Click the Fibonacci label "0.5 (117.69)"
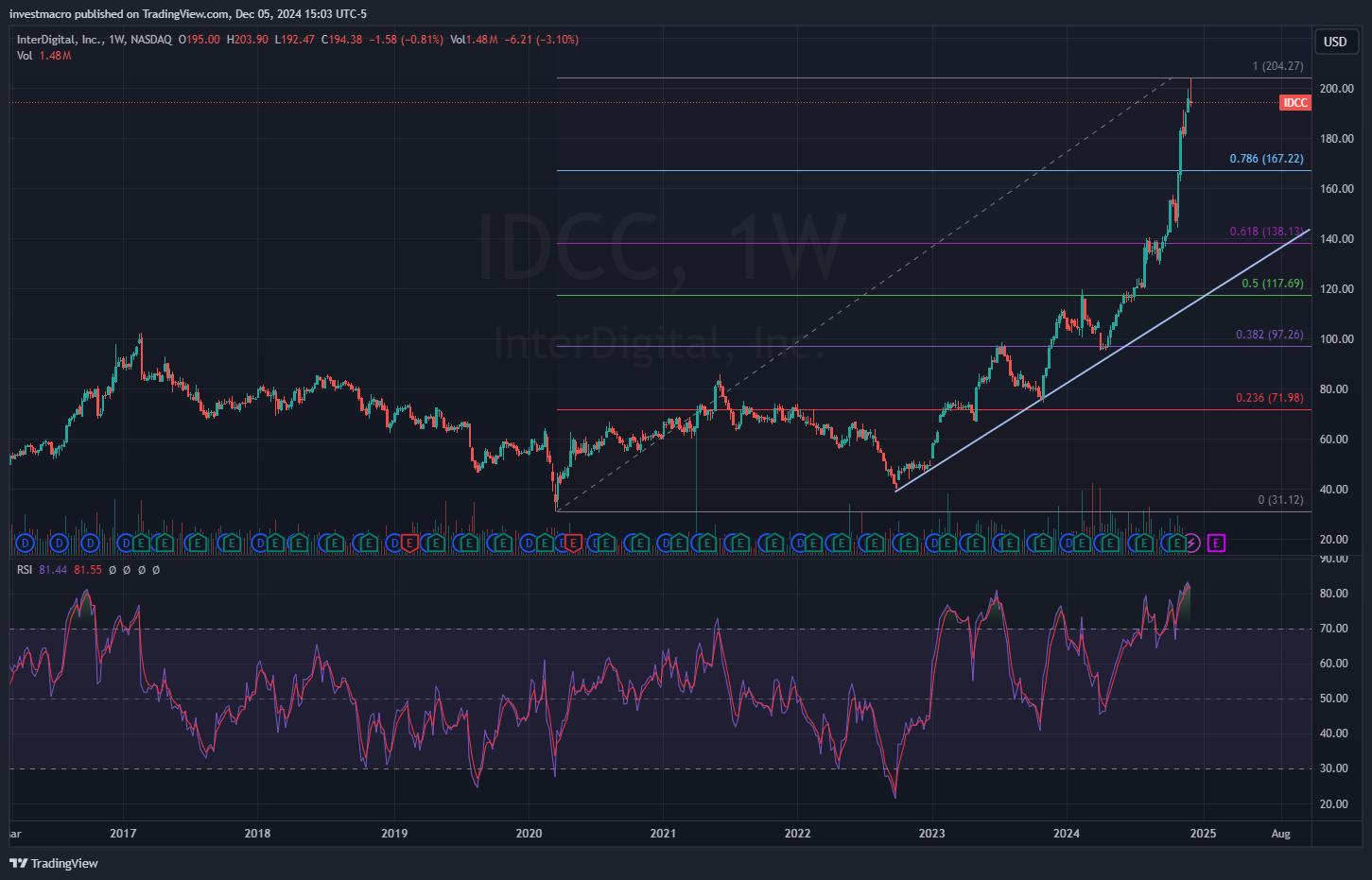This screenshot has height=880, width=1372. (x=1273, y=284)
